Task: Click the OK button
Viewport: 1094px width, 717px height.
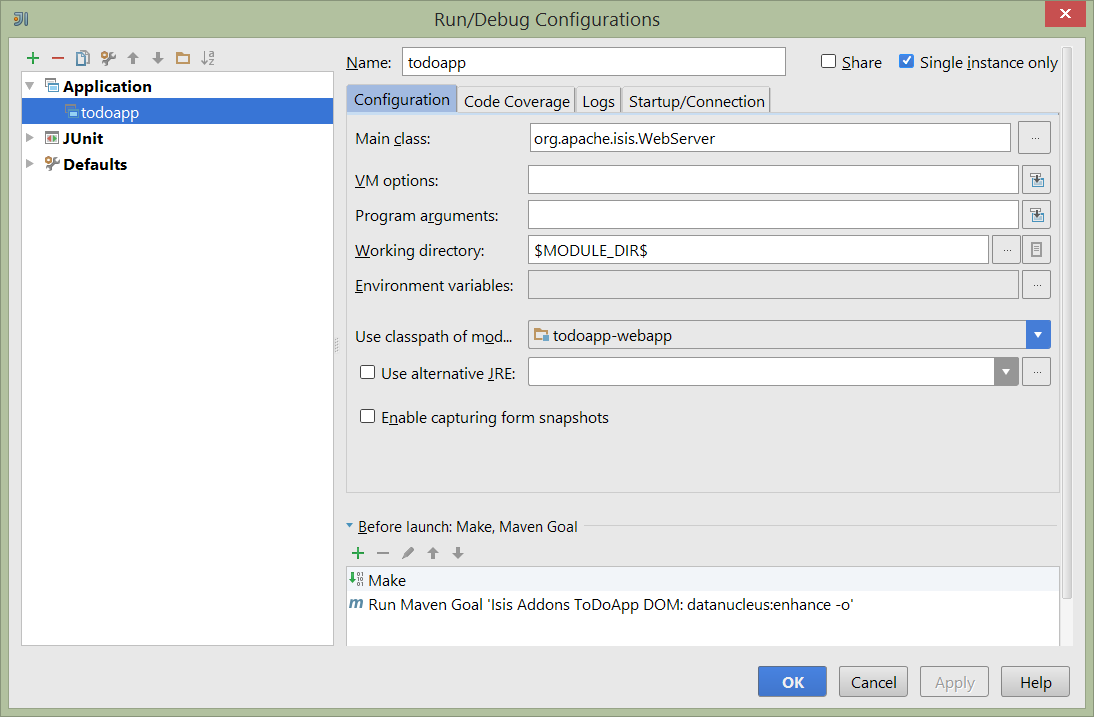Action: tap(792, 682)
